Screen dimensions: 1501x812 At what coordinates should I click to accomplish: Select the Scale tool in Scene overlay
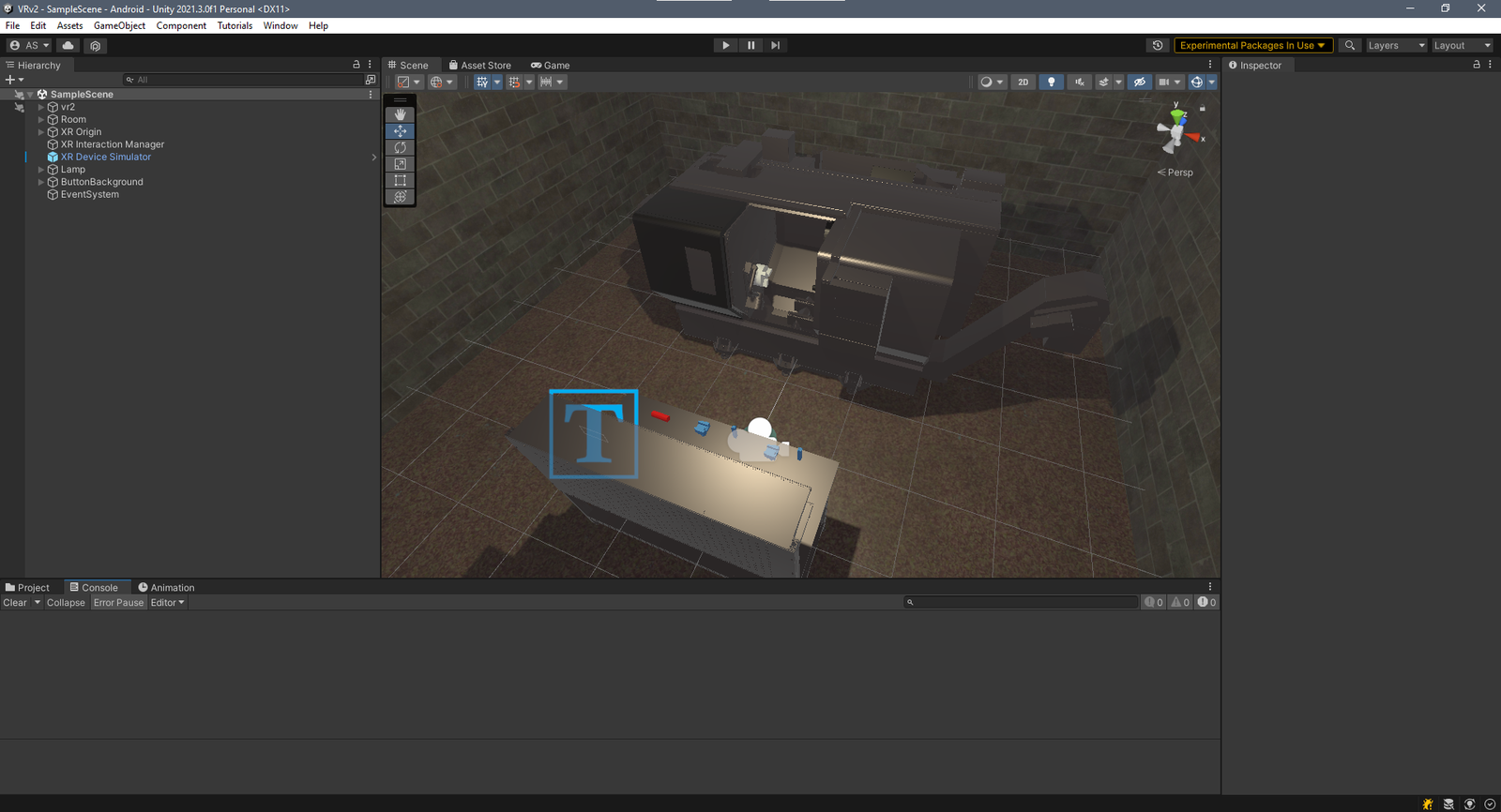[x=400, y=164]
